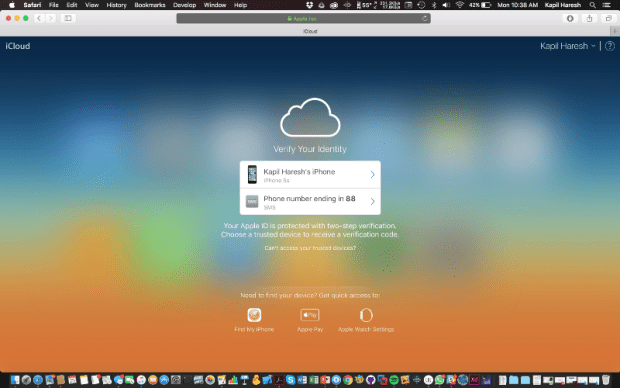Image resolution: width=620 pixels, height=388 pixels.
Task: Open the Develop menu
Action: click(x=184, y=5)
